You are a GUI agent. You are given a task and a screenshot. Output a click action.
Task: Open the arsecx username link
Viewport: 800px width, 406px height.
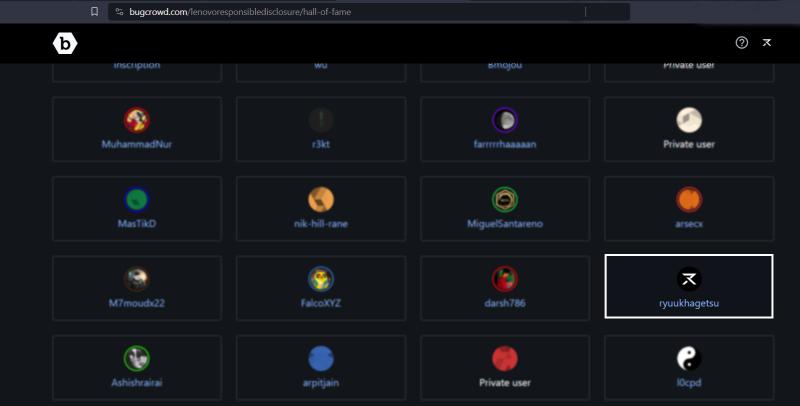[x=689, y=223]
